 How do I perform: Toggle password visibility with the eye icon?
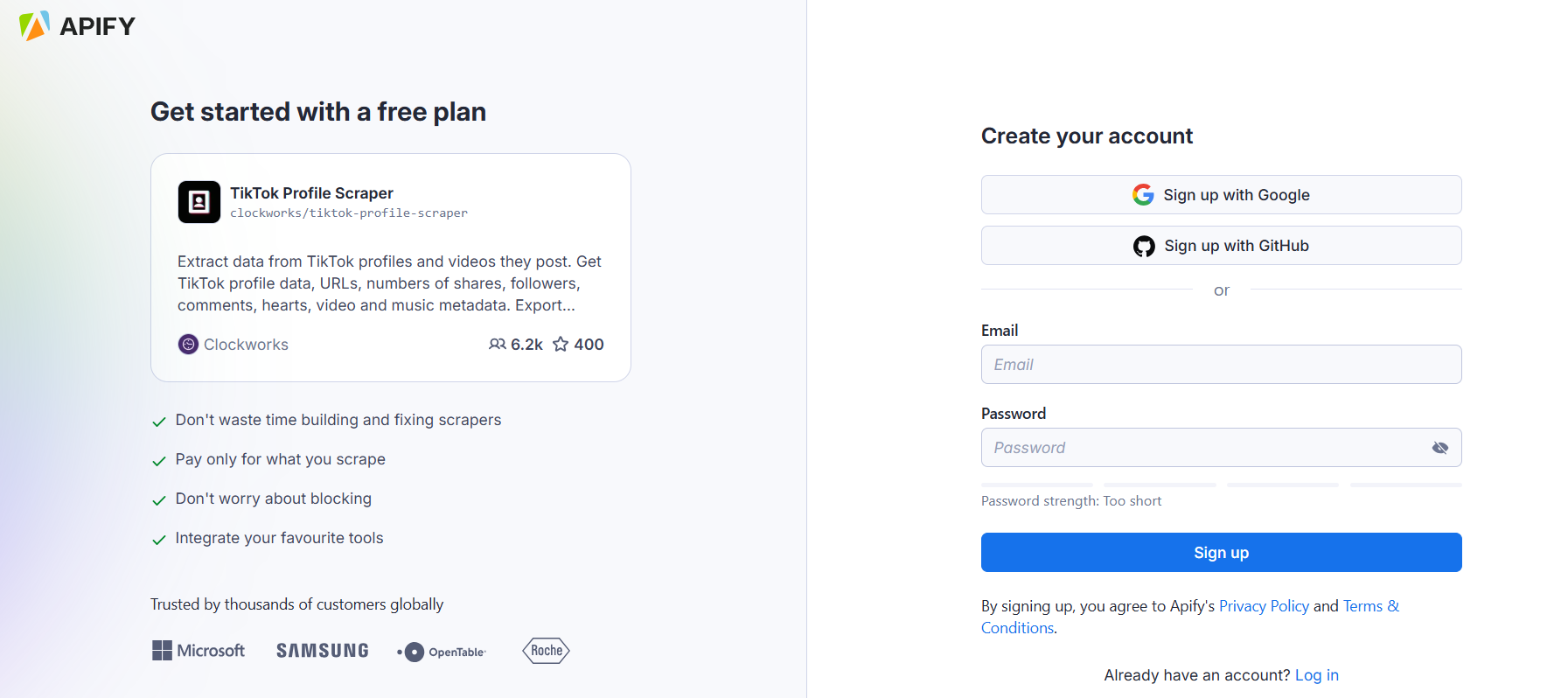click(x=1440, y=447)
